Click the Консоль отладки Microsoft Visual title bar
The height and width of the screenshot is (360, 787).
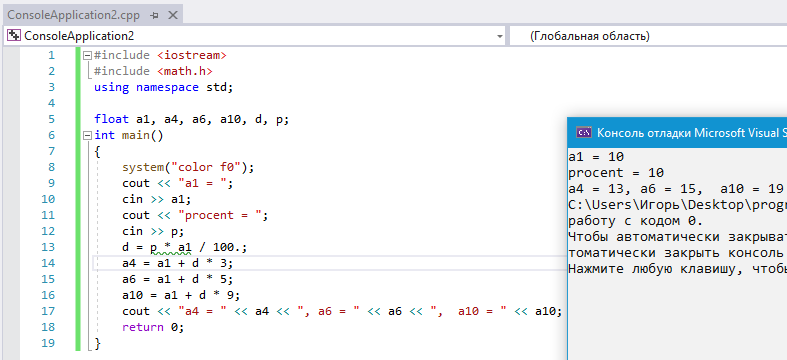coord(677,133)
